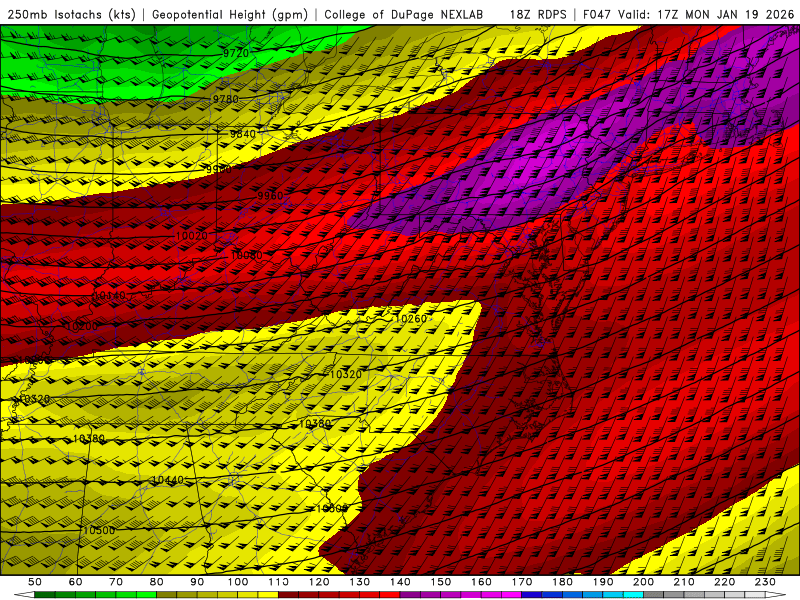The height and width of the screenshot is (600, 800).
Task: Click the 10020 height contour label
Action: pos(192,236)
